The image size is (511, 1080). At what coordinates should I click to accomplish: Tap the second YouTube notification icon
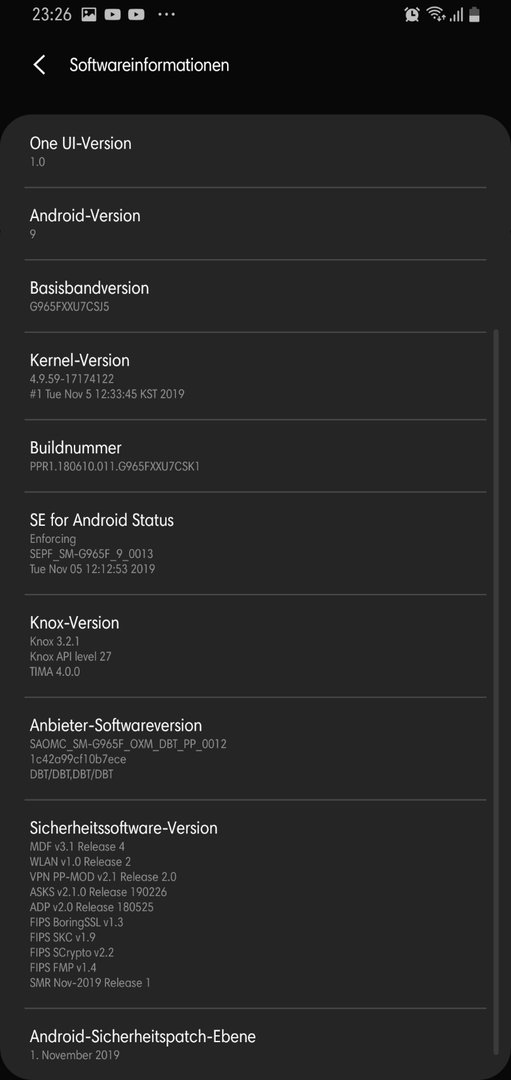click(136, 14)
